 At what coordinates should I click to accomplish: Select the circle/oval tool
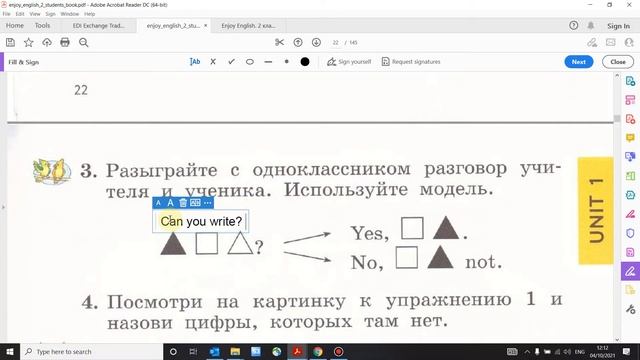tap(250, 62)
